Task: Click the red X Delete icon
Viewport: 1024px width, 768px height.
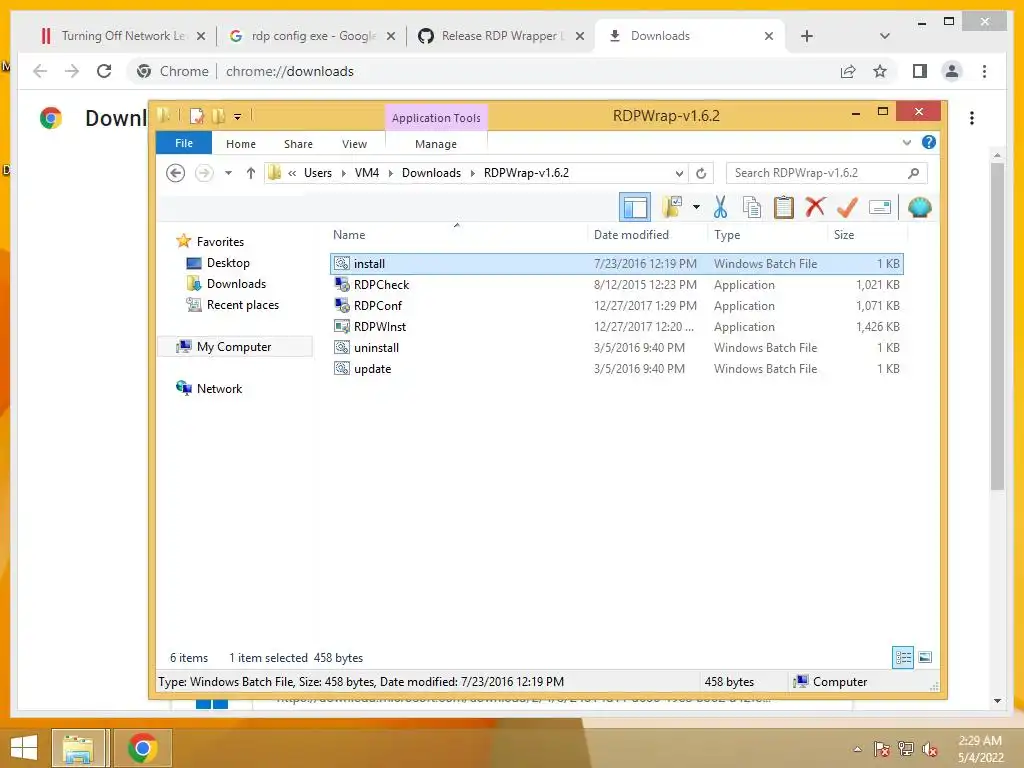Action: 815,207
